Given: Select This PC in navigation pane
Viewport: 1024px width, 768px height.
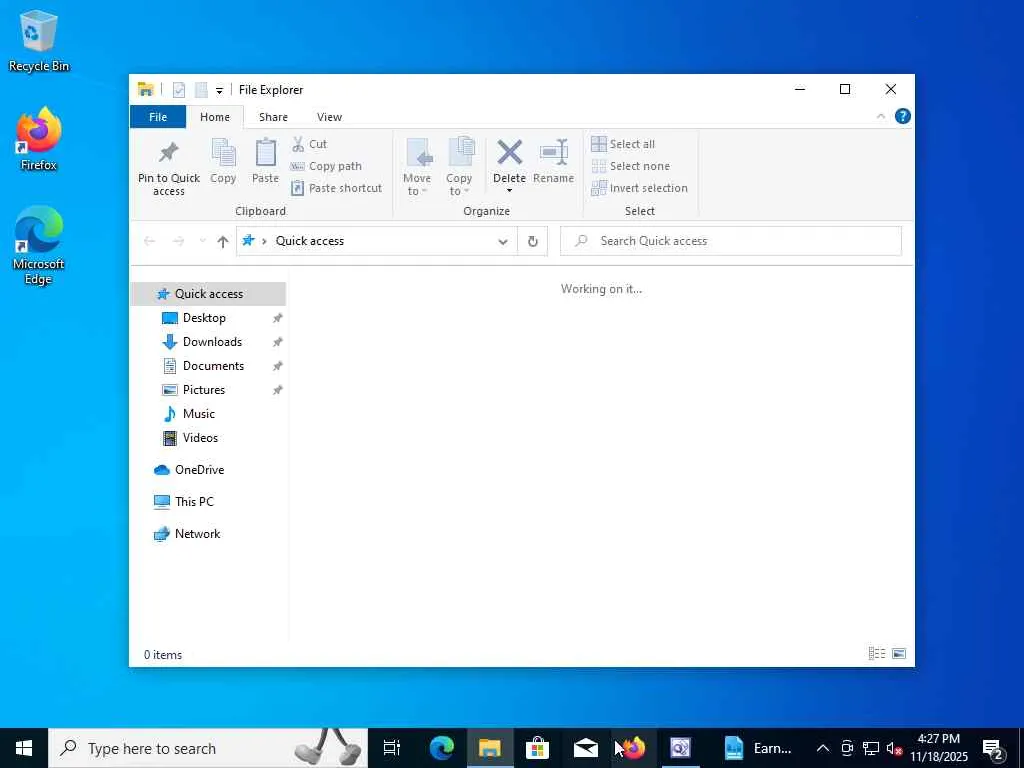Looking at the screenshot, I should point(194,502).
